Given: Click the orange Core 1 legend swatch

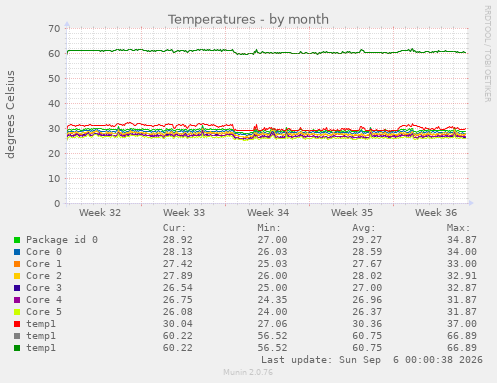Looking at the screenshot, I should [x=17, y=264].
